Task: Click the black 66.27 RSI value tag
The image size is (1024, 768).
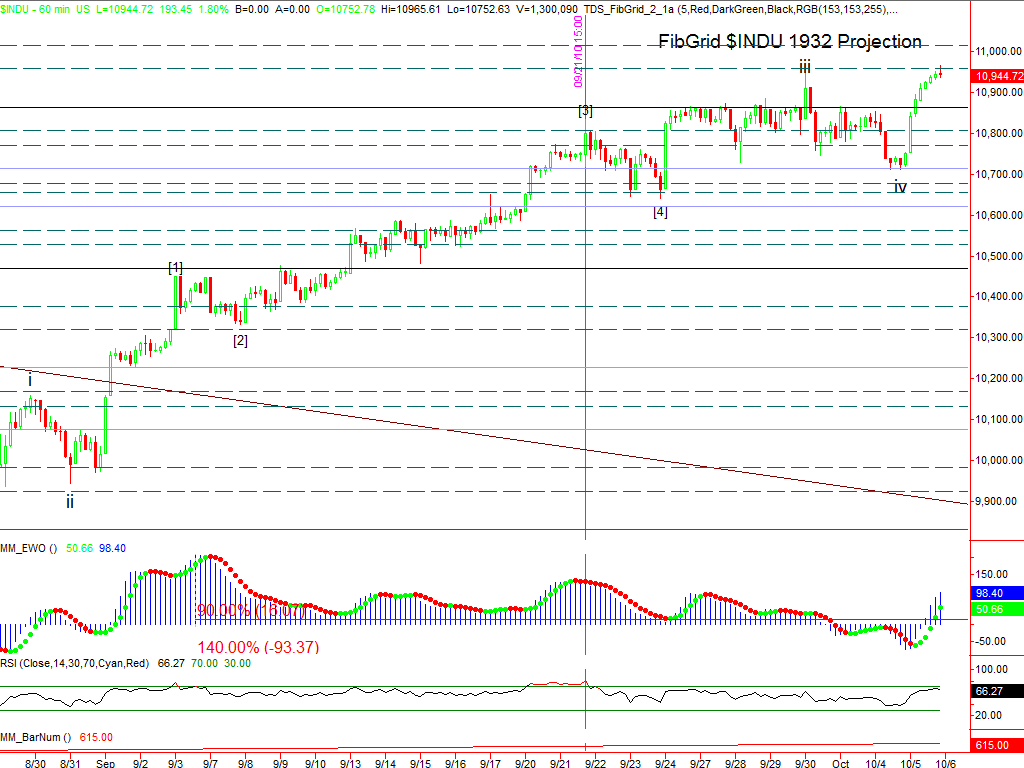Action: (997, 691)
